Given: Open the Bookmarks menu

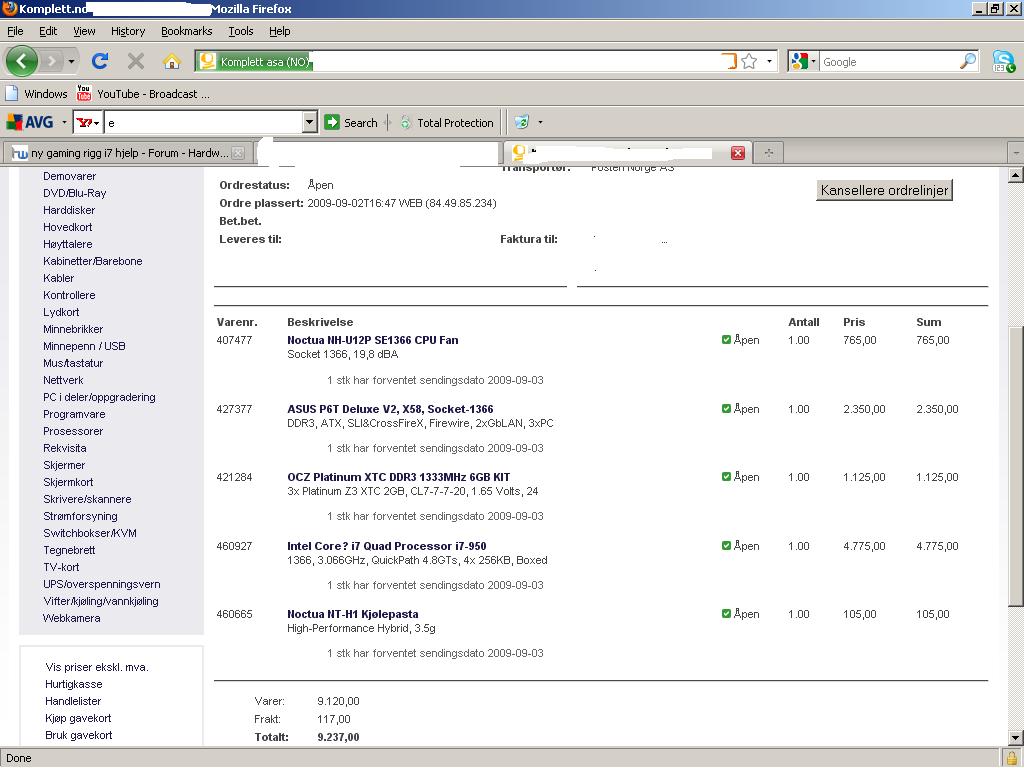Looking at the screenshot, I should click(187, 31).
